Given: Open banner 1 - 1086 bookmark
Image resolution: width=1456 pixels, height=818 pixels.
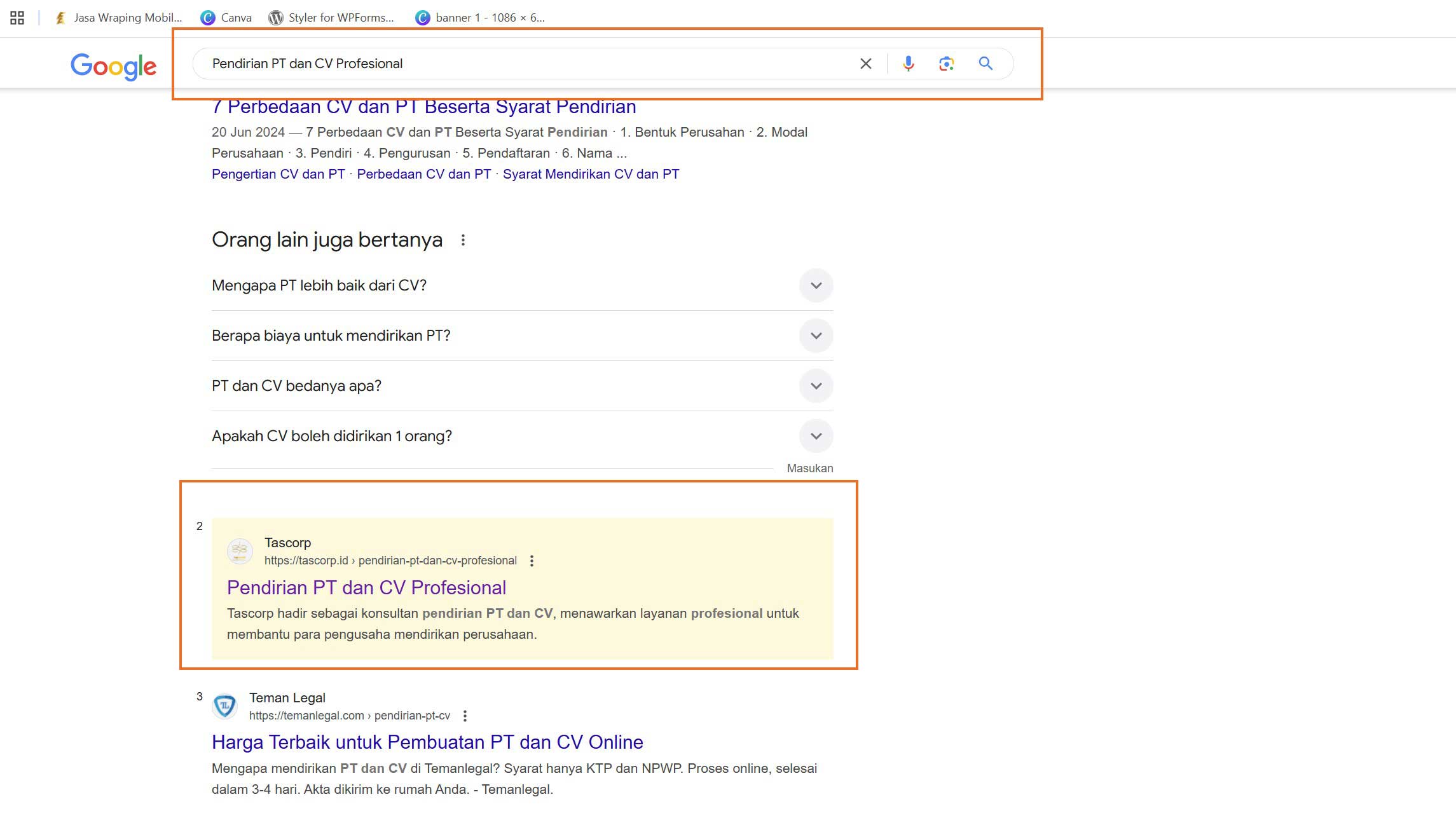Looking at the screenshot, I should tap(480, 18).
